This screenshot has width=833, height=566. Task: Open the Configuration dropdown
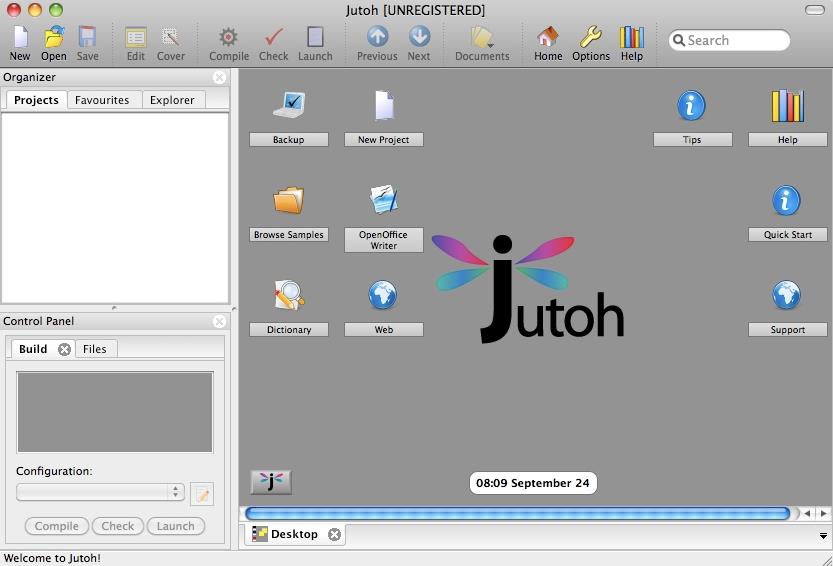click(100, 492)
